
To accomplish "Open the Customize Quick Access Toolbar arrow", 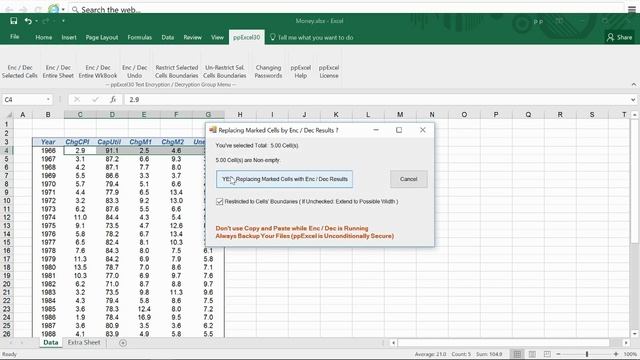I will click(x=63, y=21).
